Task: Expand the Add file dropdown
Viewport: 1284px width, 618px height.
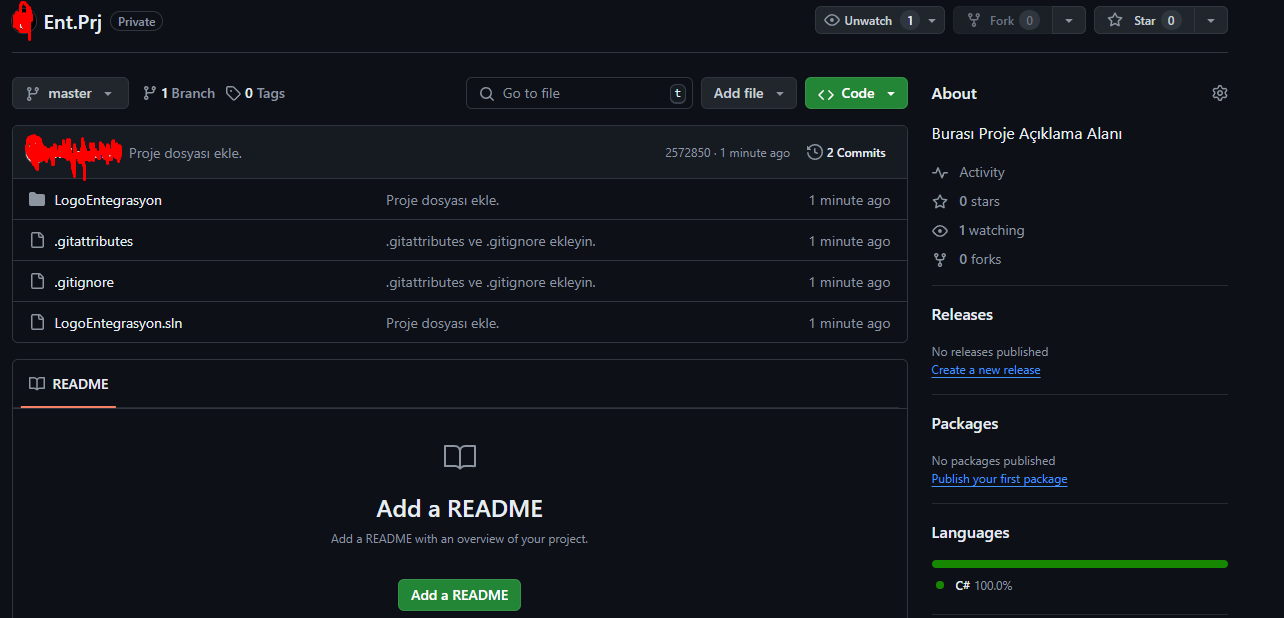Action: pyautogui.click(x=749, y=93)
